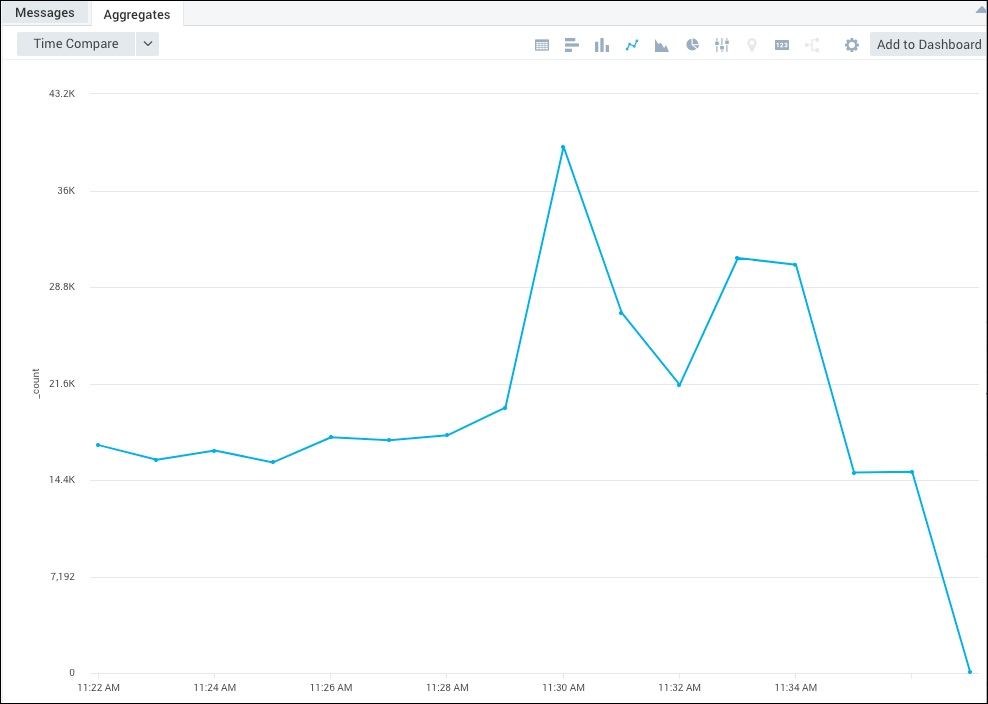988x704 pixels.
Task: Collapse panel using top-right arrow
Action: click(980, 8)
